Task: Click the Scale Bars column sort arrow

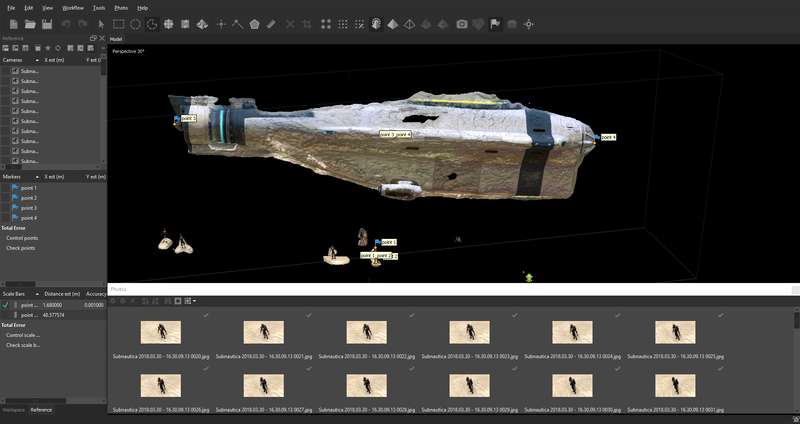Action: 37,294
